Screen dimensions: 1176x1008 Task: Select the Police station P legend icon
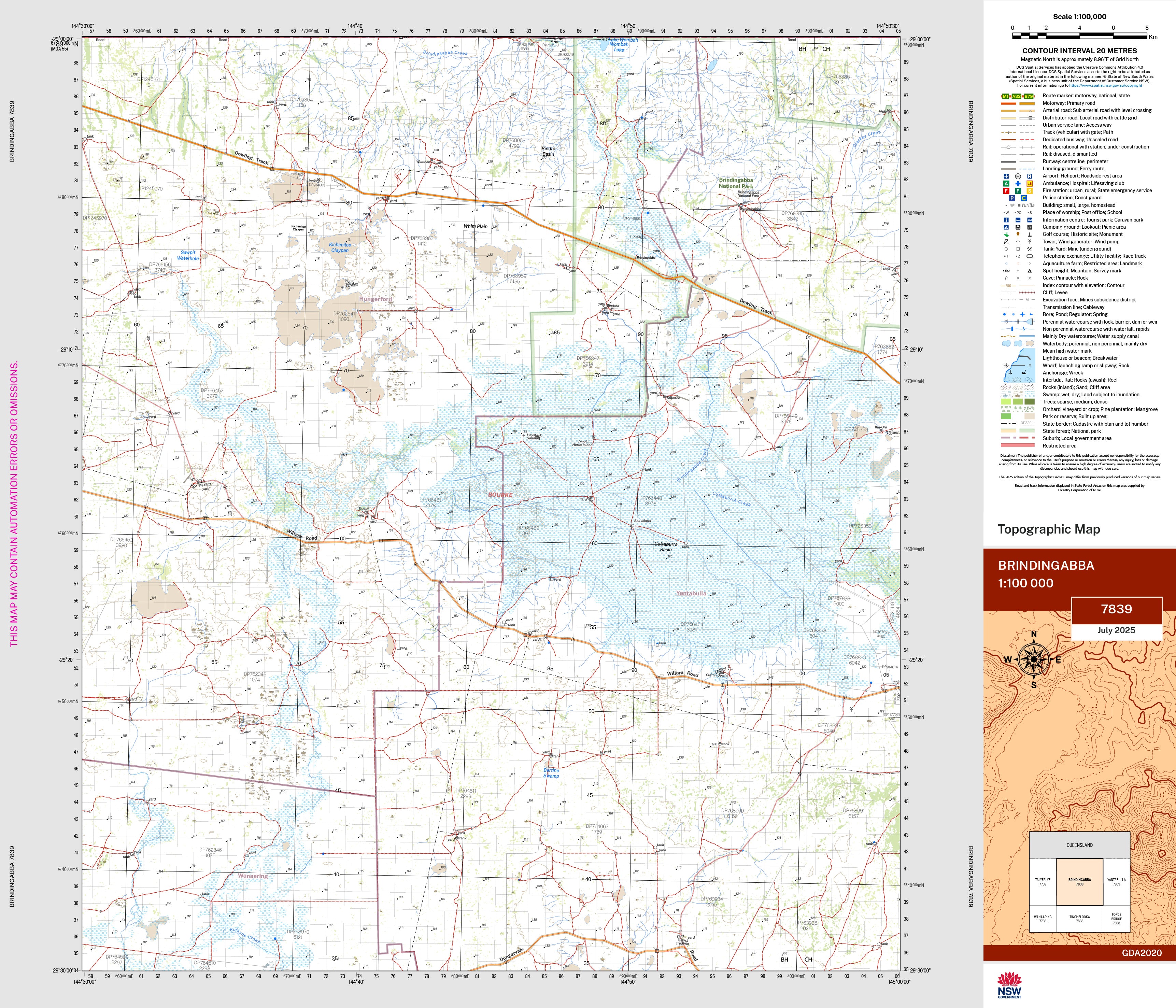click(1012, 198)
